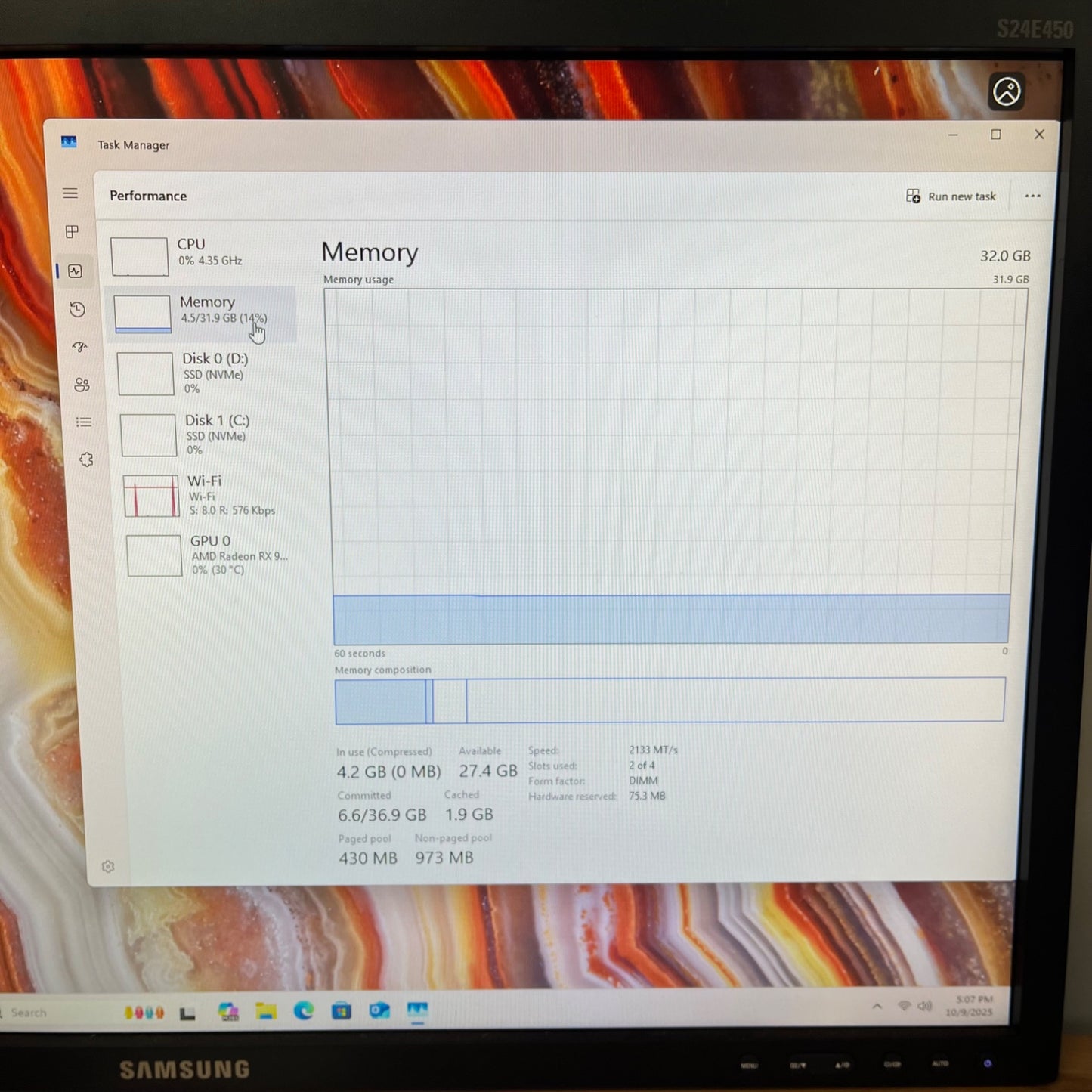Open the Users page icon
The image size is (1092, 1092).
[82, 385]
